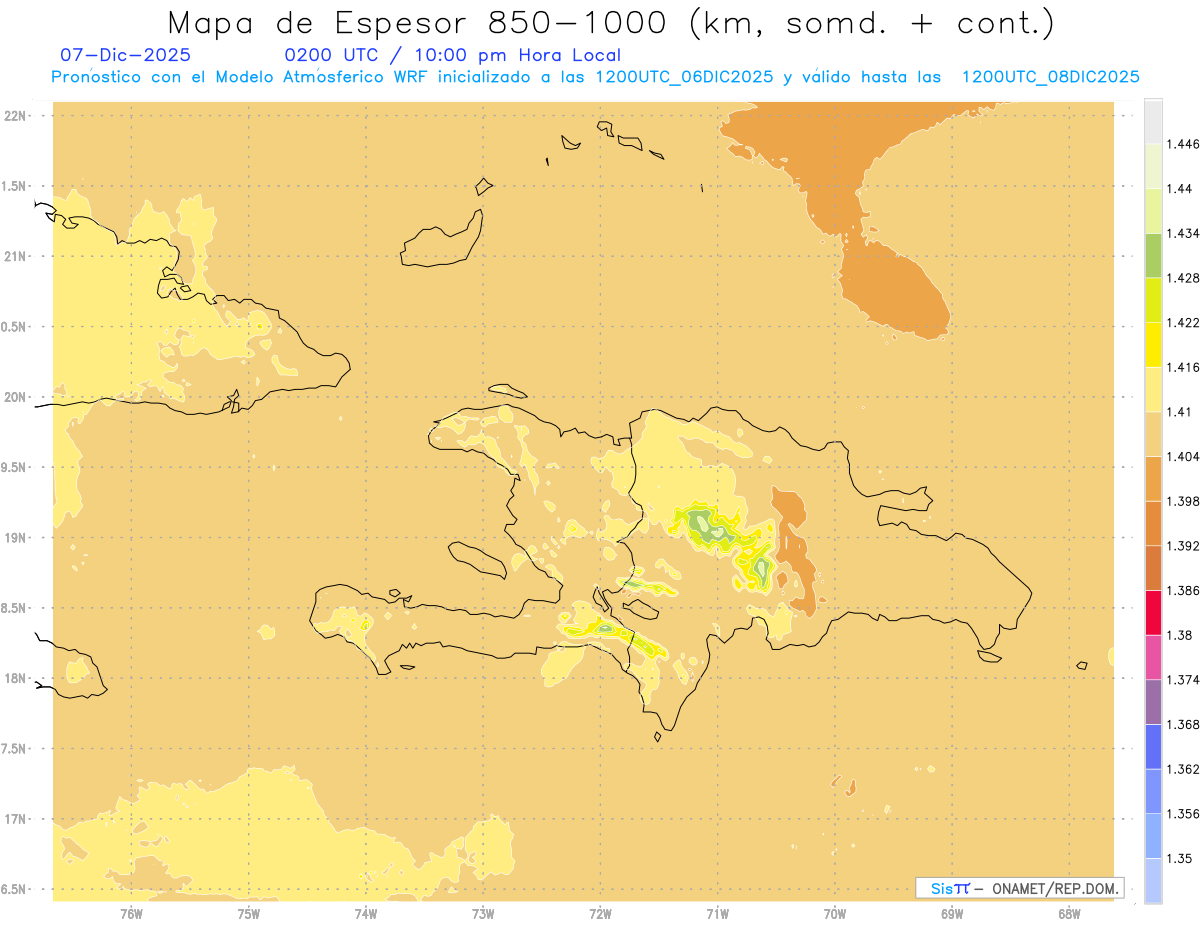Click the colorbar value 1.422
The width and height of the screenshot is (1200, 927).
coord(1184,322)
